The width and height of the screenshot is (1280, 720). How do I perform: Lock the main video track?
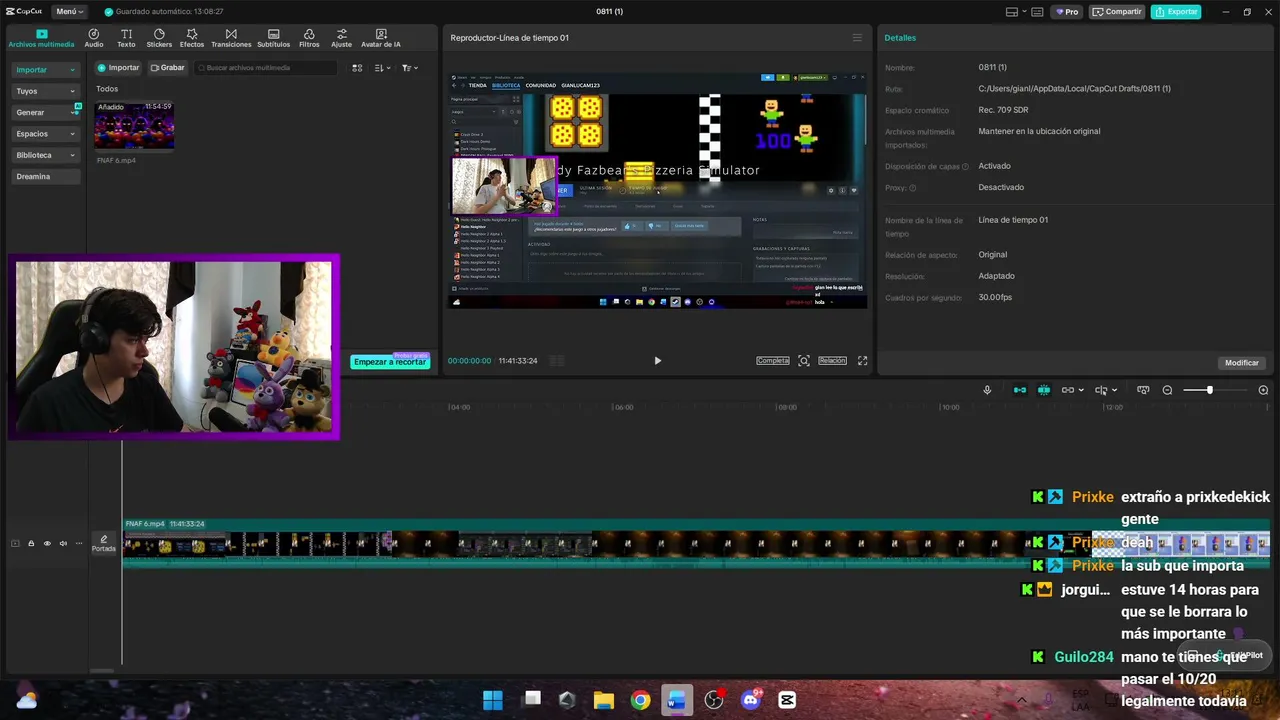coord(31,544)
